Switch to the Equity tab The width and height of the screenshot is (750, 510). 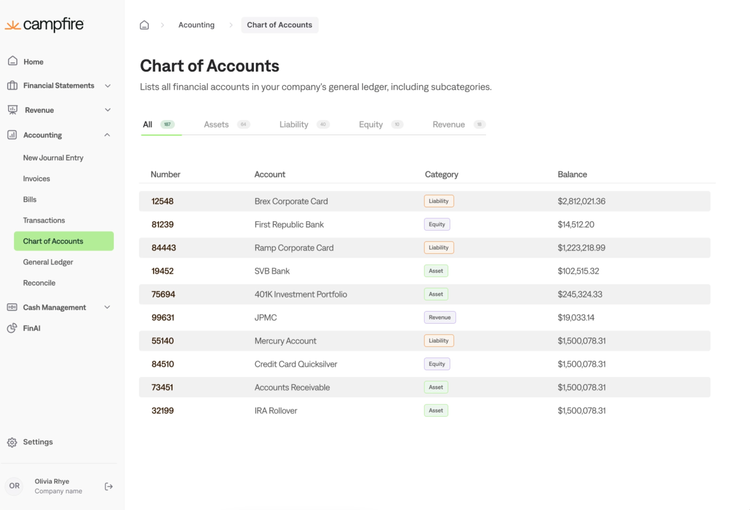[381, 124]
